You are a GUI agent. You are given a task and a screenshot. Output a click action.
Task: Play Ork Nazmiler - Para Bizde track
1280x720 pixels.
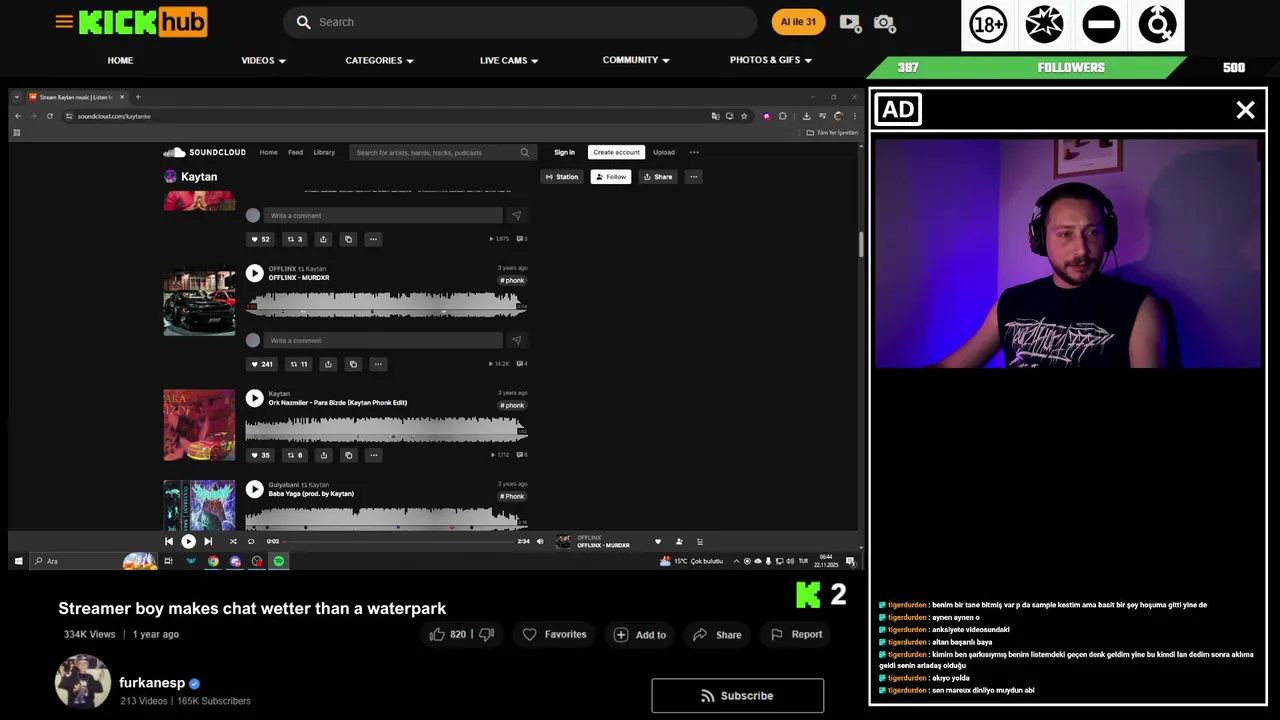coord(254,398)
